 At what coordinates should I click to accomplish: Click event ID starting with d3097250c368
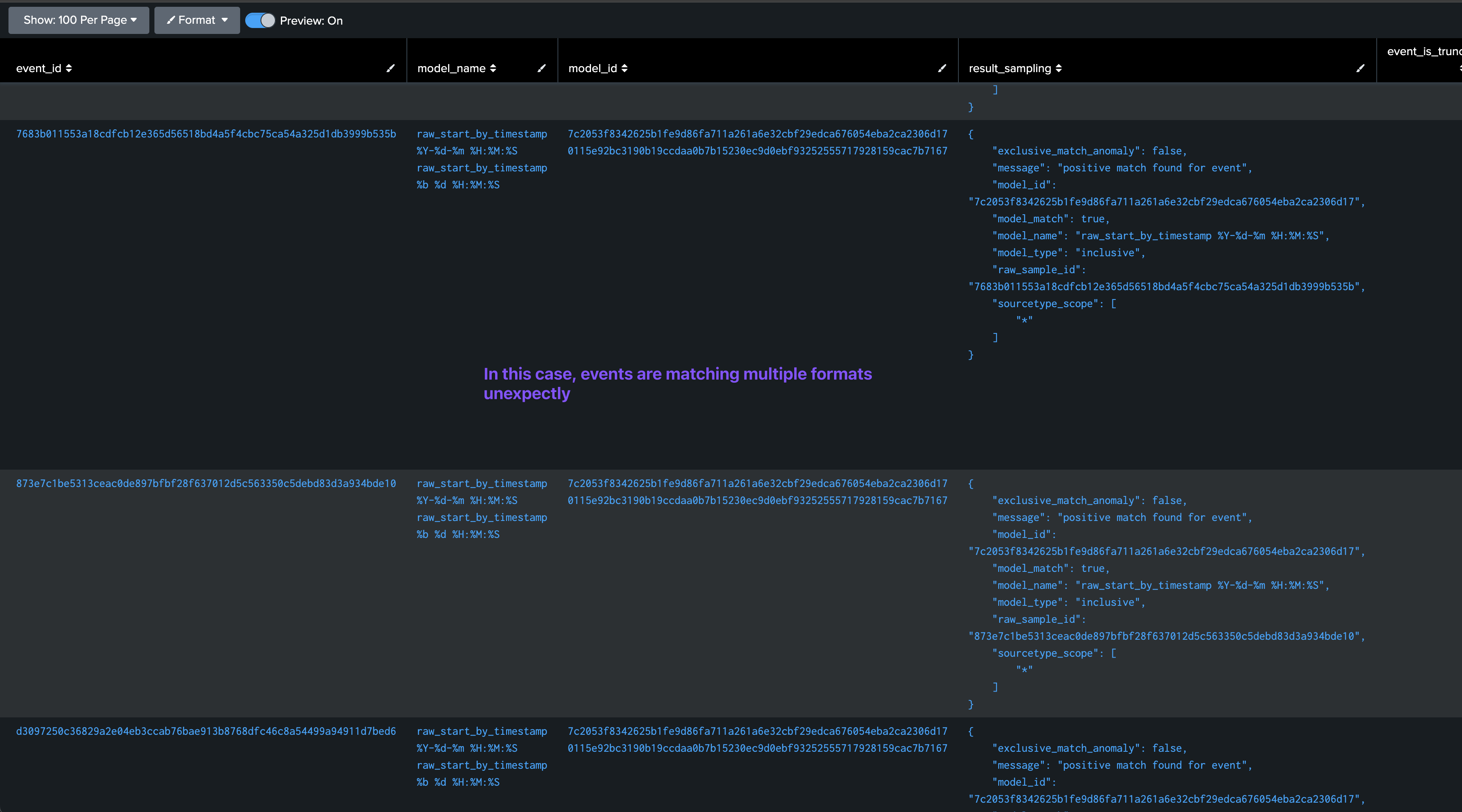point(206,731)
